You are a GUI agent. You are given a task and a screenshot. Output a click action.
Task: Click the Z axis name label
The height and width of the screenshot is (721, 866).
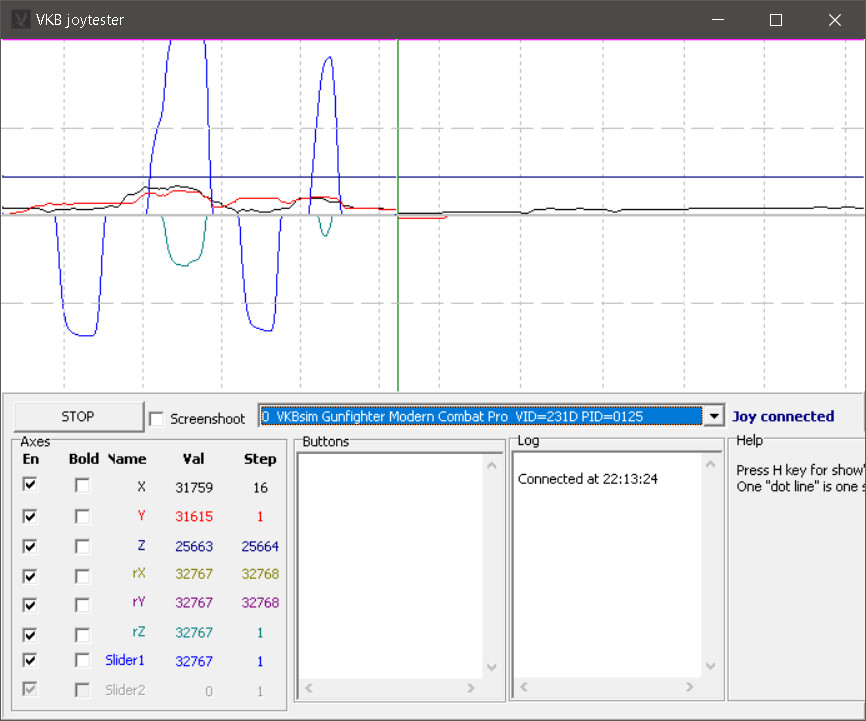[x=141, y=545]
